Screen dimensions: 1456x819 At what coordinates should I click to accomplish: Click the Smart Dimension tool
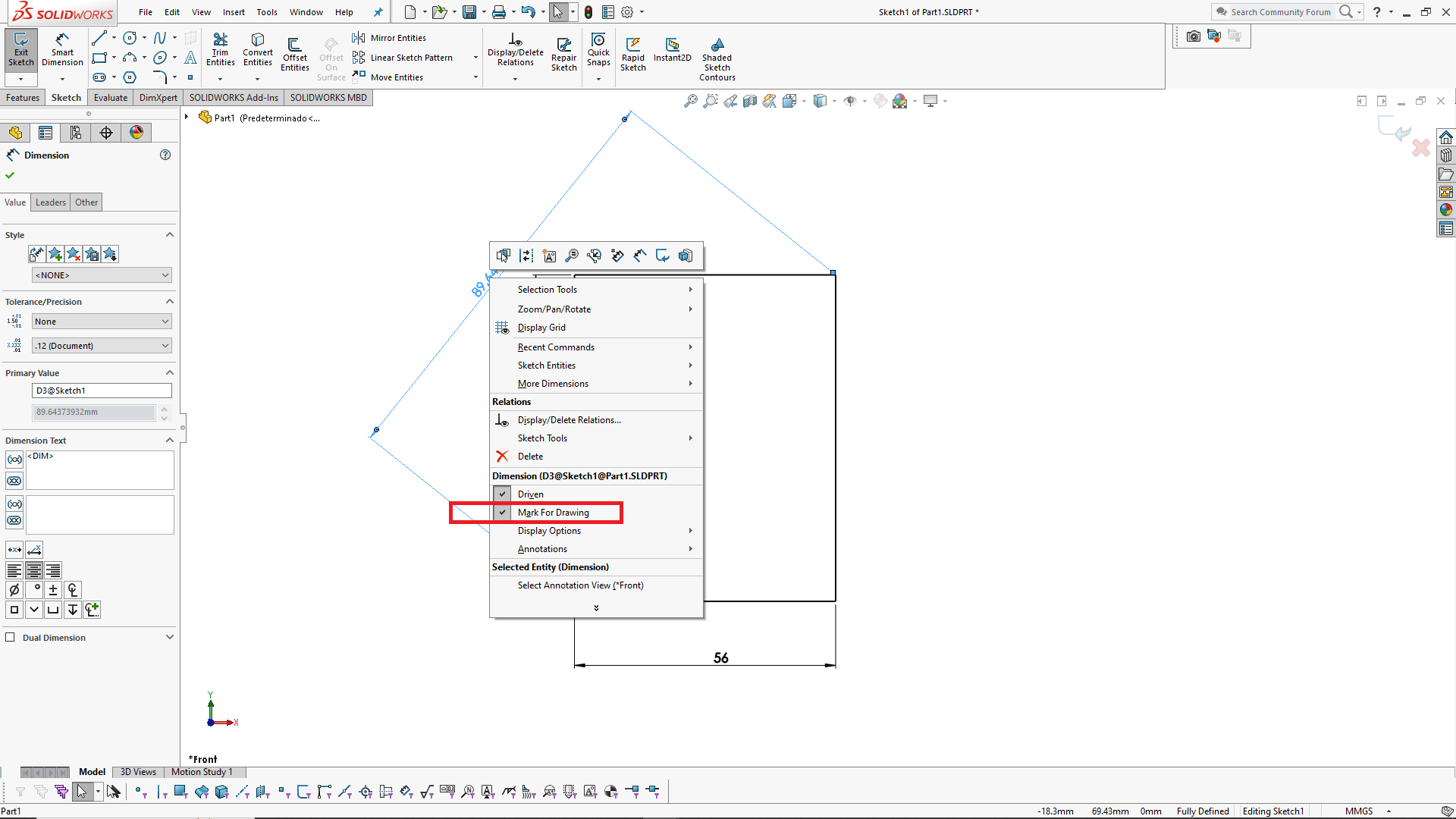[x=62, y=49]
